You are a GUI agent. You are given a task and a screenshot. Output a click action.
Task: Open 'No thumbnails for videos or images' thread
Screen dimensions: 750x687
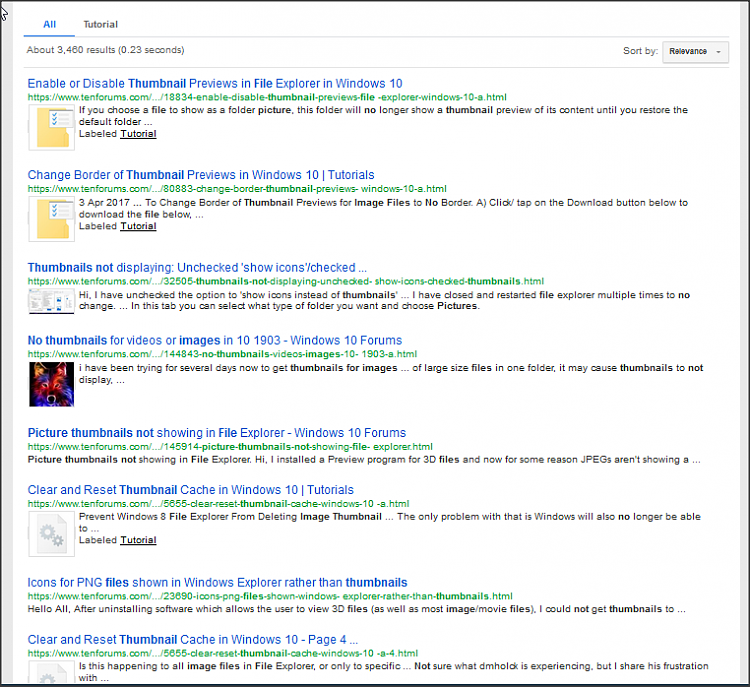[215, 340]
